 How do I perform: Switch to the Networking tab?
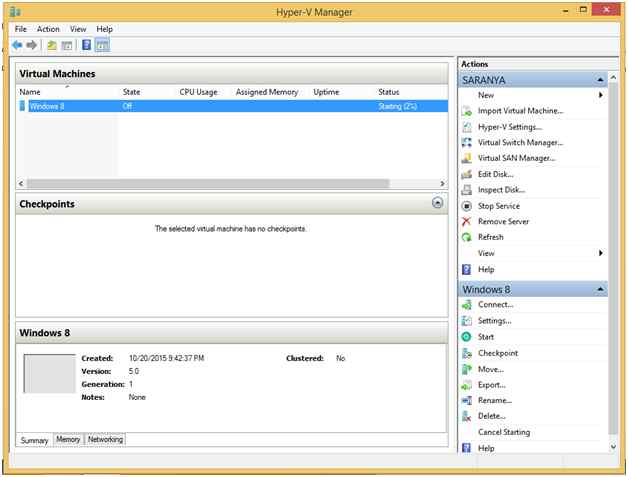pos(105,439)
